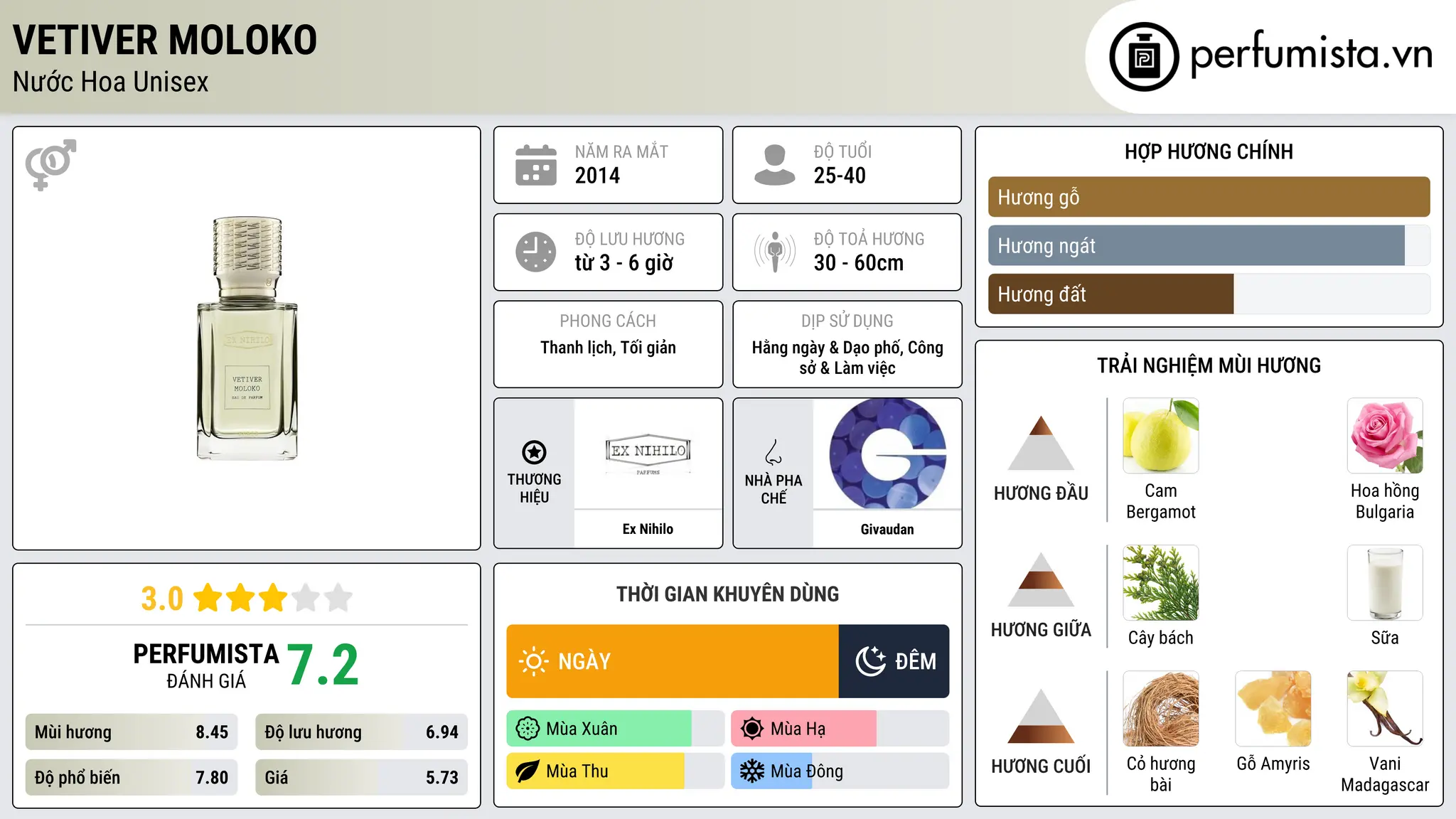The image size is (1456, 819).
Task: Click the Hằng ngày & Dạo phố occasion text
Action: (847, 358)
